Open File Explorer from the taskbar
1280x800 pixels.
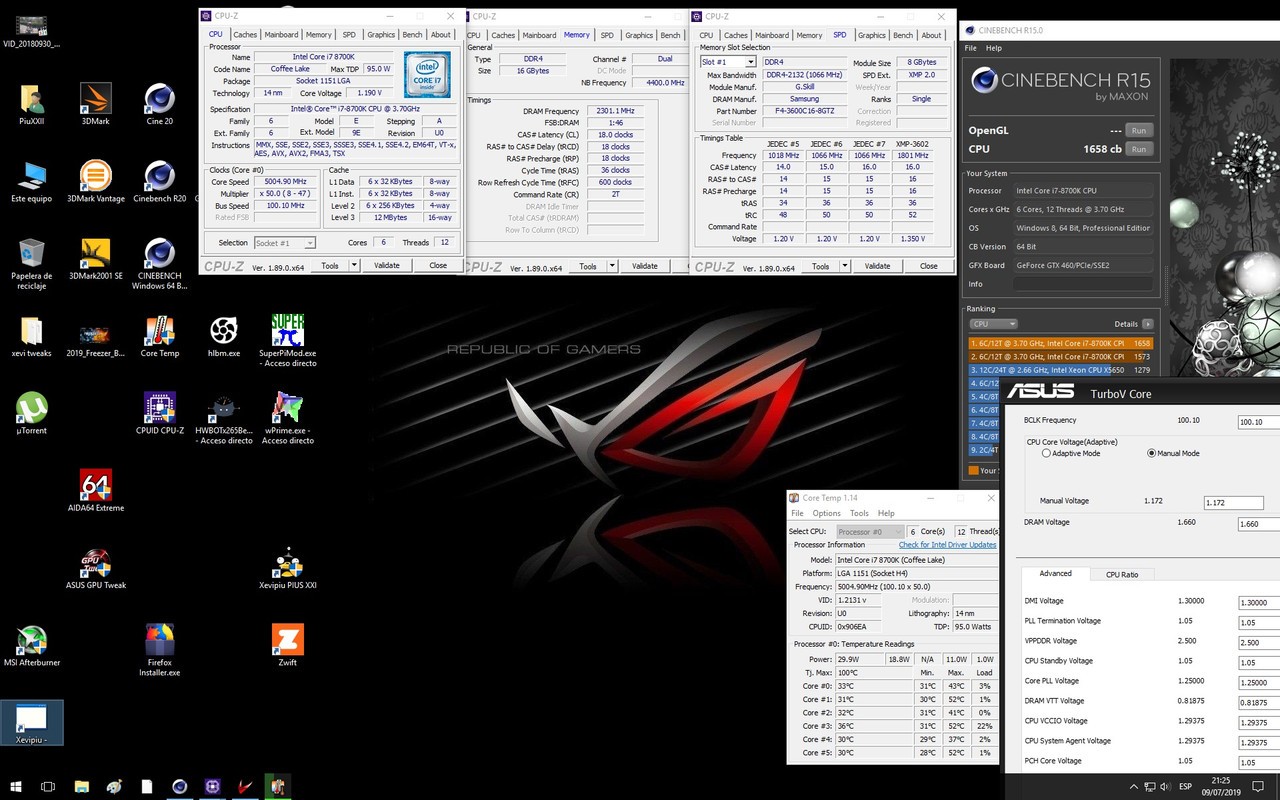coord(82,787)
